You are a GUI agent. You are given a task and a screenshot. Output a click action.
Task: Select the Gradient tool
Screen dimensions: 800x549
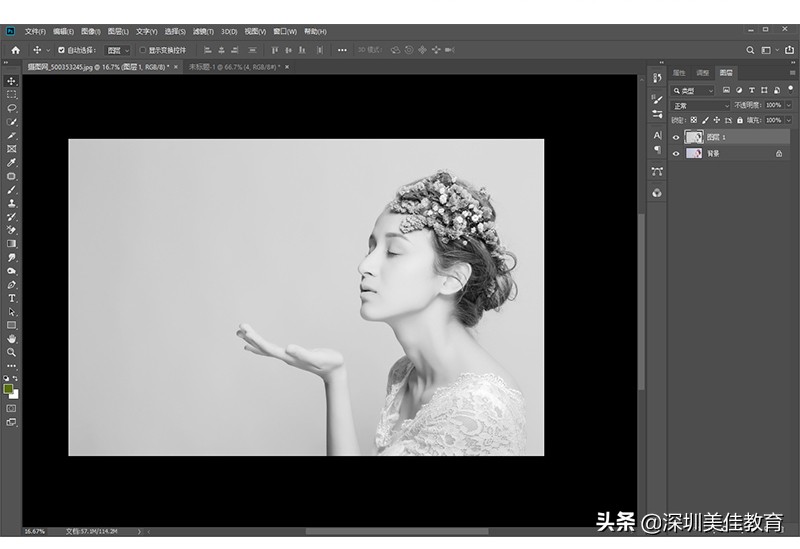(11, 244)
